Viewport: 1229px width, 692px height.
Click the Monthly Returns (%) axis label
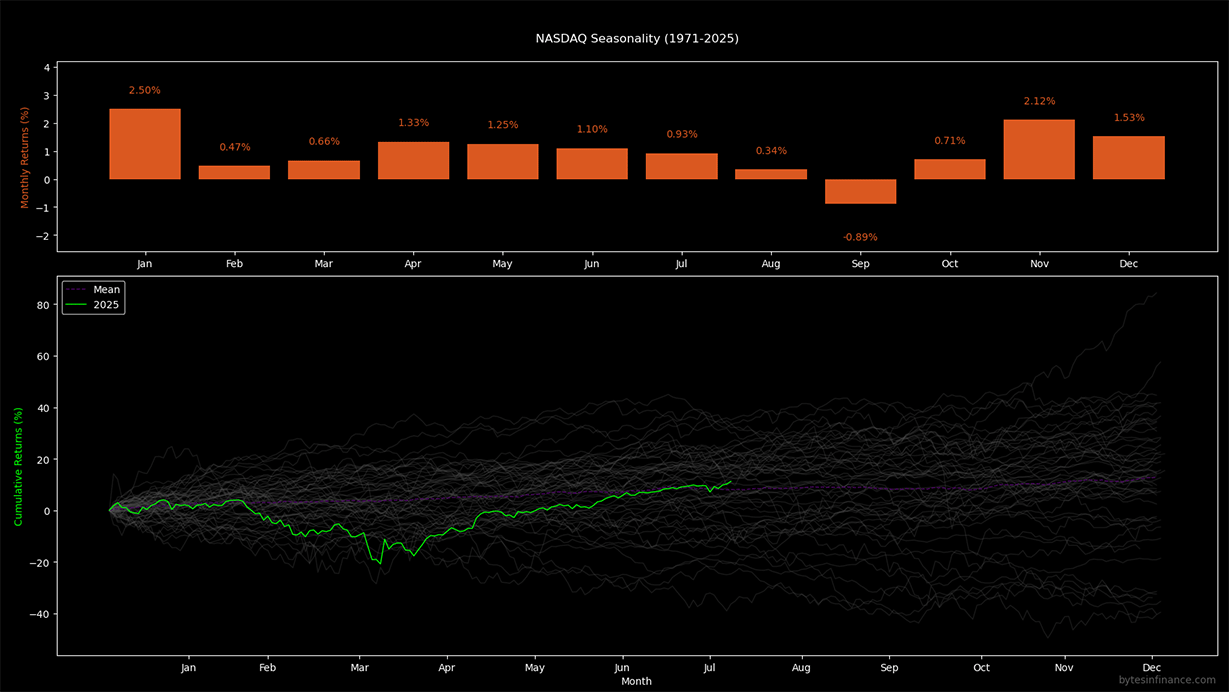tap(26, 156)
